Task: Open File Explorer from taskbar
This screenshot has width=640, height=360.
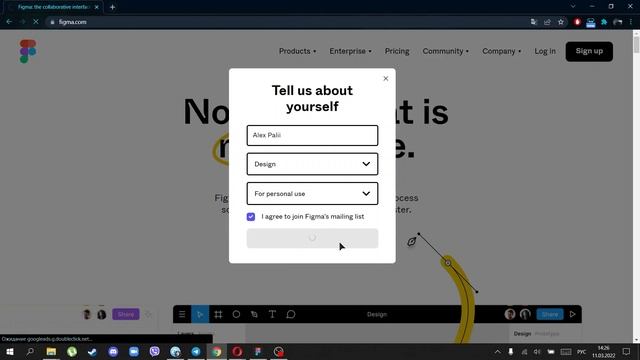Action: (x=51, y=351)
